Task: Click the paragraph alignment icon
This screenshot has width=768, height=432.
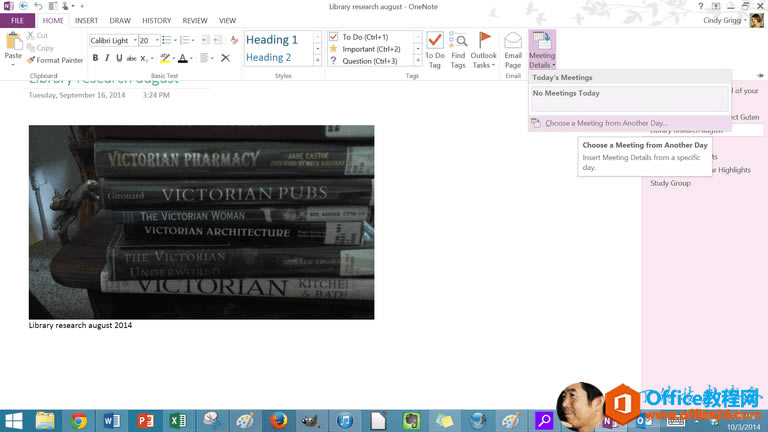Action: 204,58
